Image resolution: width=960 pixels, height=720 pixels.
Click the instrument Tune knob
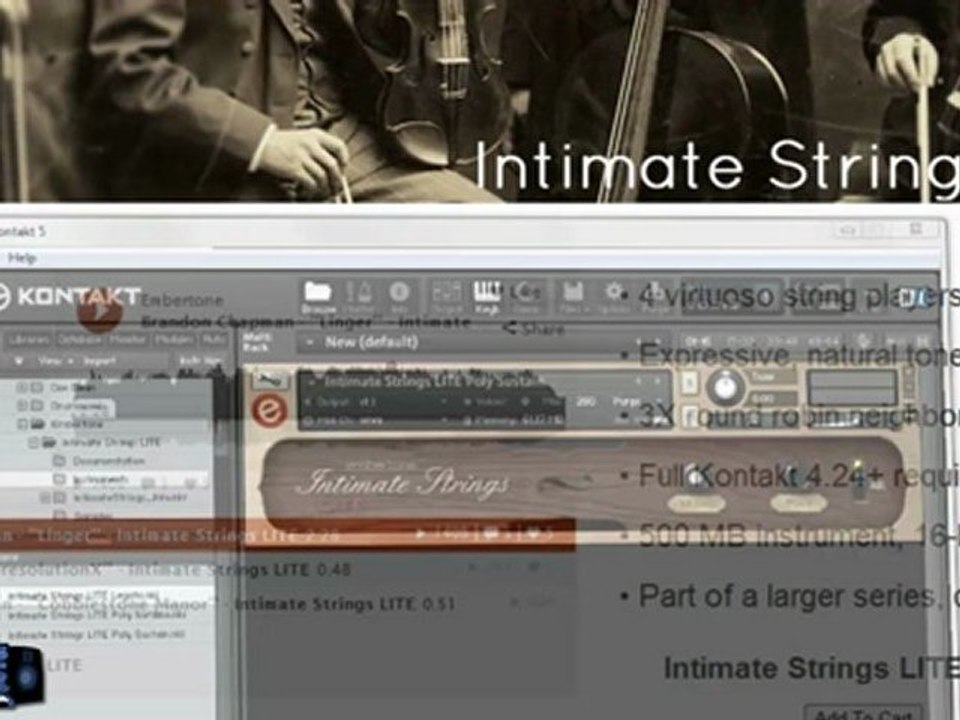[725, 387]
